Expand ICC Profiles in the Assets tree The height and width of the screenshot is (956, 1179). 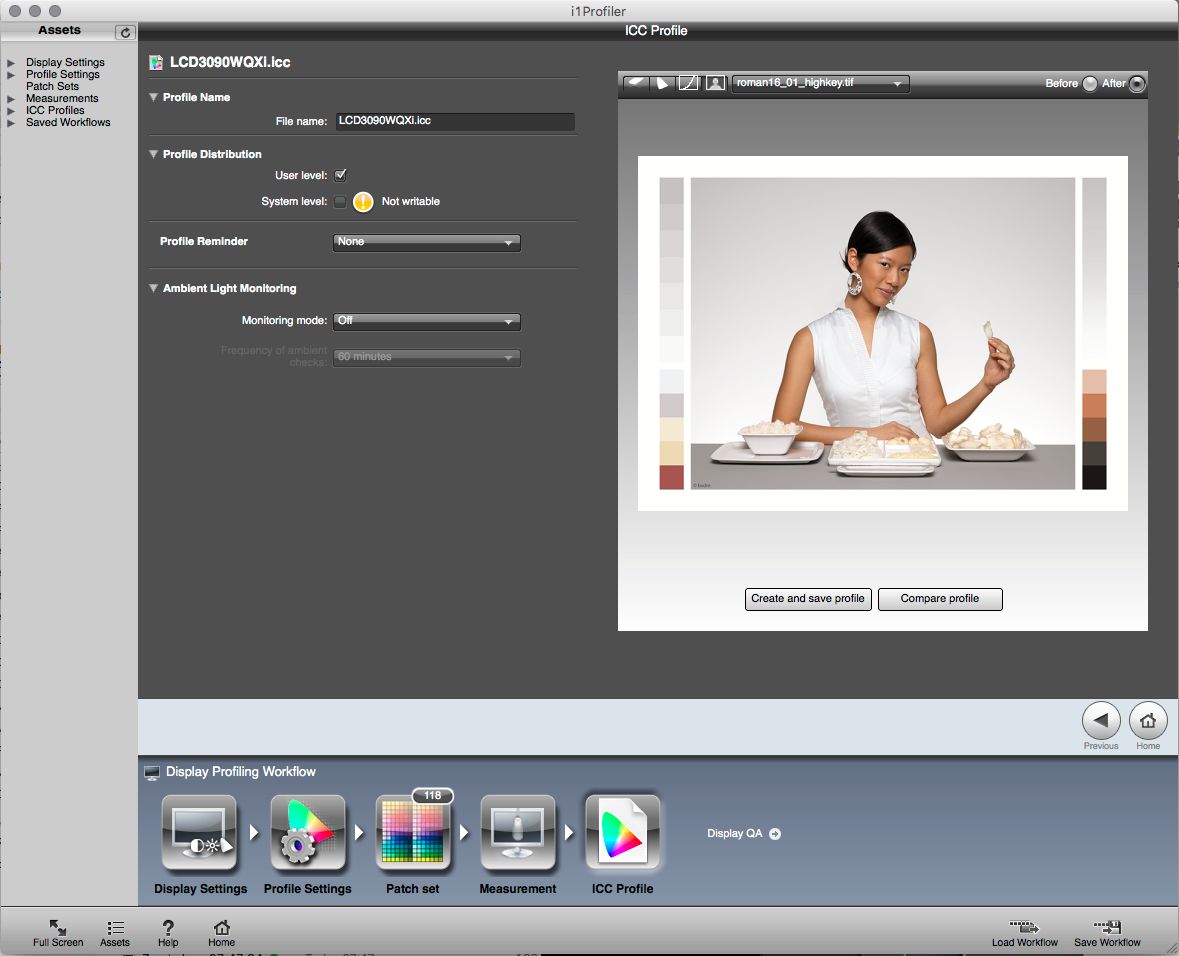pyautogui.click(x=11, y=111)
